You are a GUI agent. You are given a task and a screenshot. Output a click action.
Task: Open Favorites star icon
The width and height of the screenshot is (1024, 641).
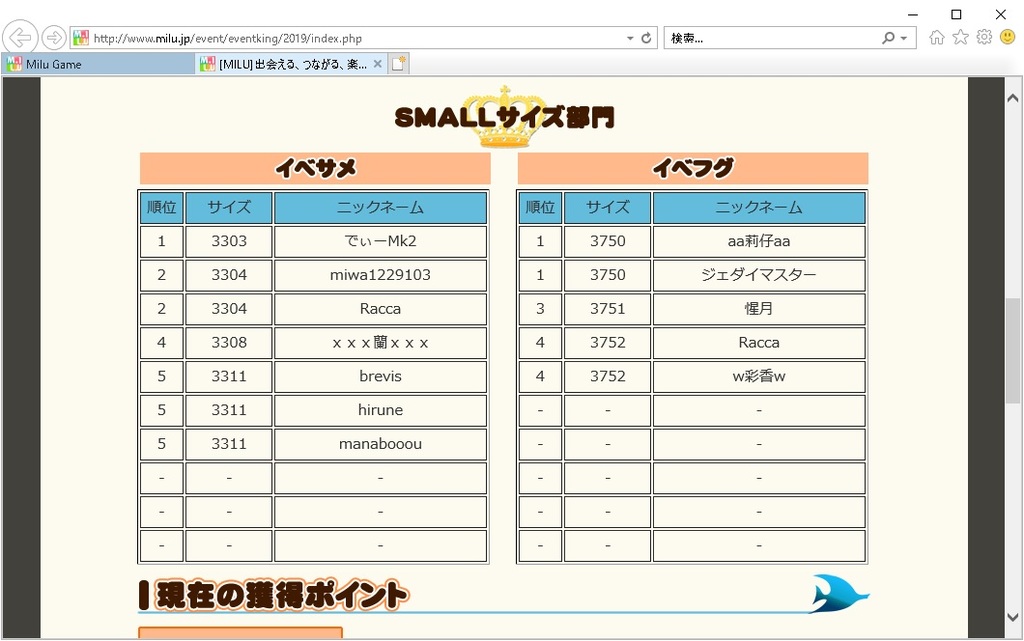[960, 38]
